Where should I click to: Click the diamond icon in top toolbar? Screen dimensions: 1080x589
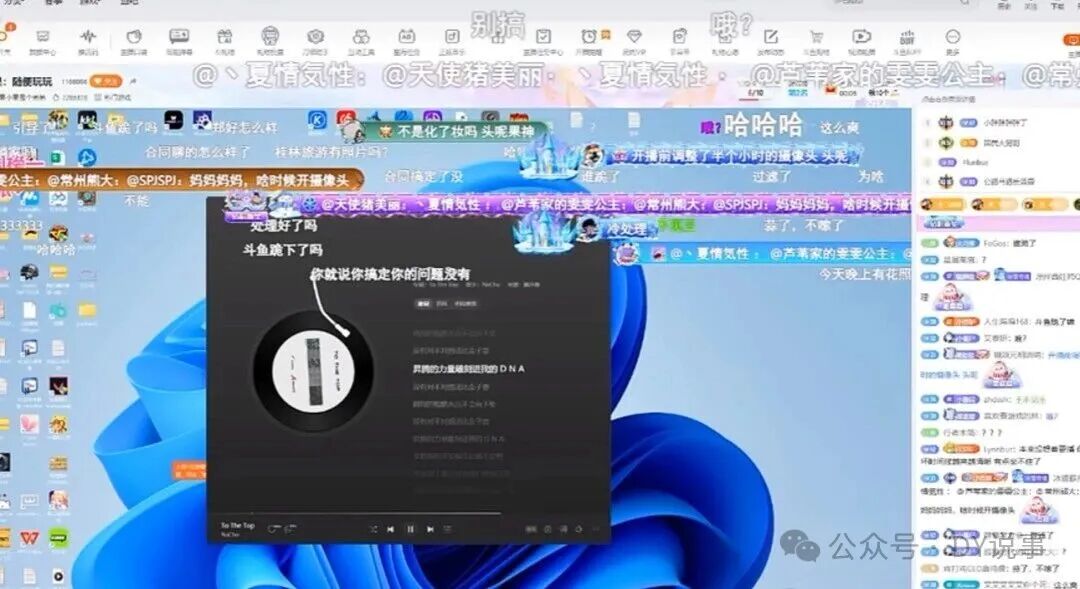tap(634, 37)
